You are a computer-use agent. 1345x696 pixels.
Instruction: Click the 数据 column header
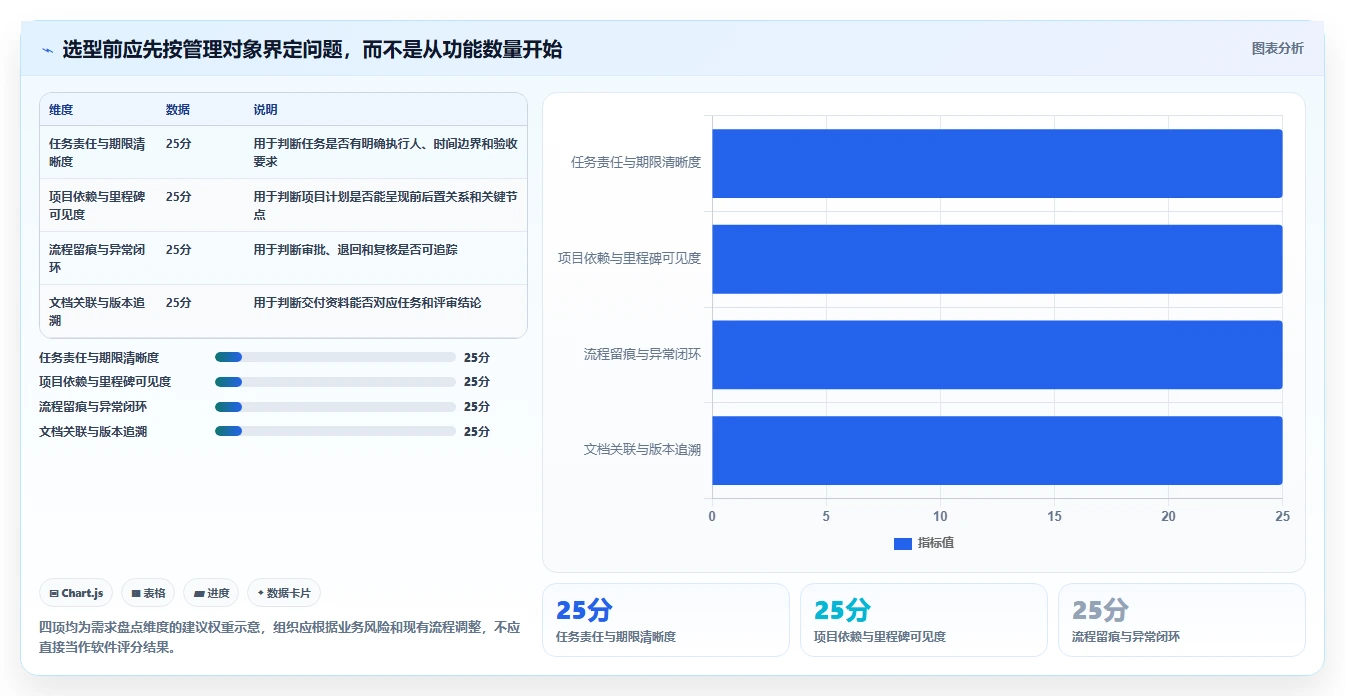tap(178, 110)
